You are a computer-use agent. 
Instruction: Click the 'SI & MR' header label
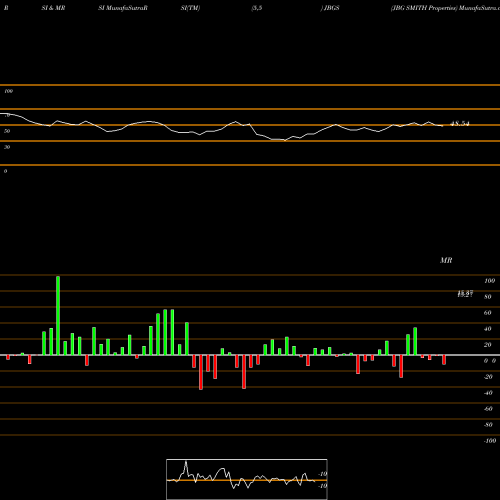tap(53, 8)
